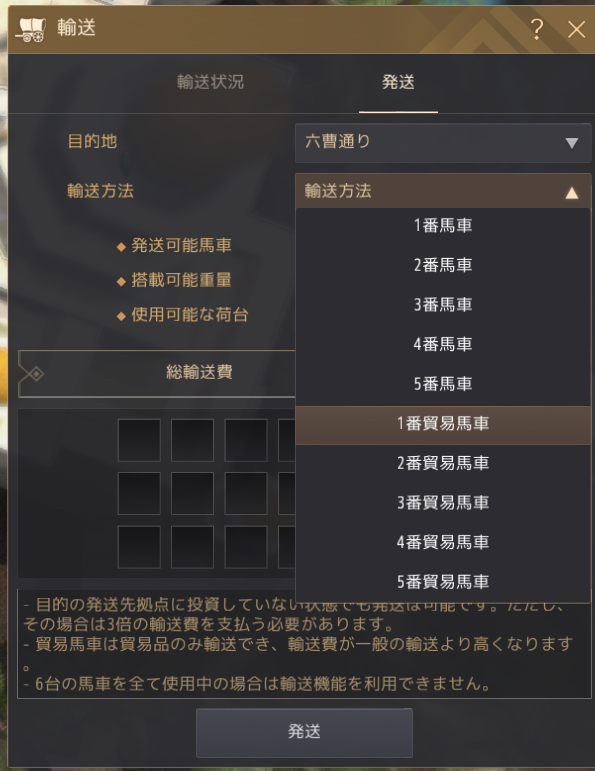Viewport: 595px width, 771px height.
Task: Open the question mark help icon
Action: click(537, 29)
